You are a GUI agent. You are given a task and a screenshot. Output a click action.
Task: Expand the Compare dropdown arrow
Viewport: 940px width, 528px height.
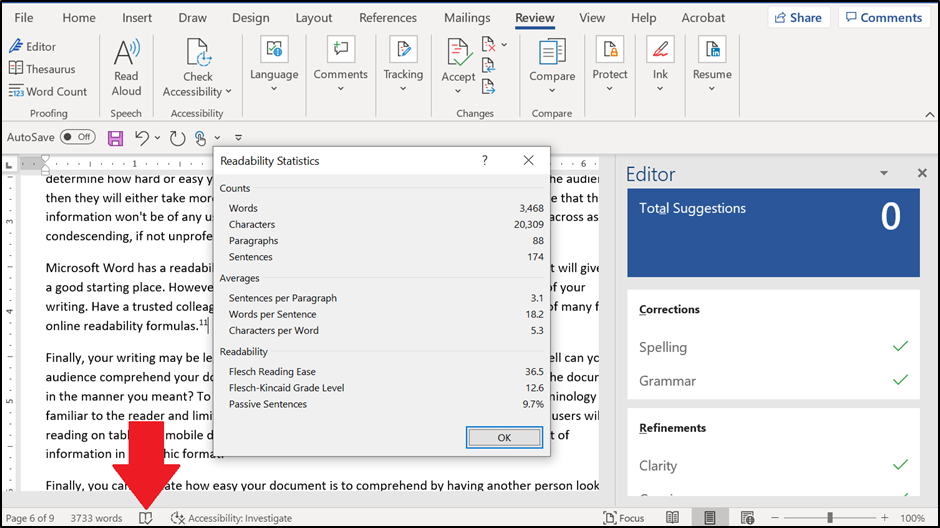coord(552,90)
